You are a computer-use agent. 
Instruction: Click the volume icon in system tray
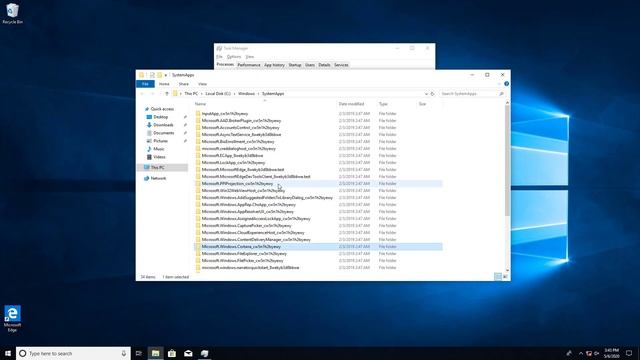point(597,353)
